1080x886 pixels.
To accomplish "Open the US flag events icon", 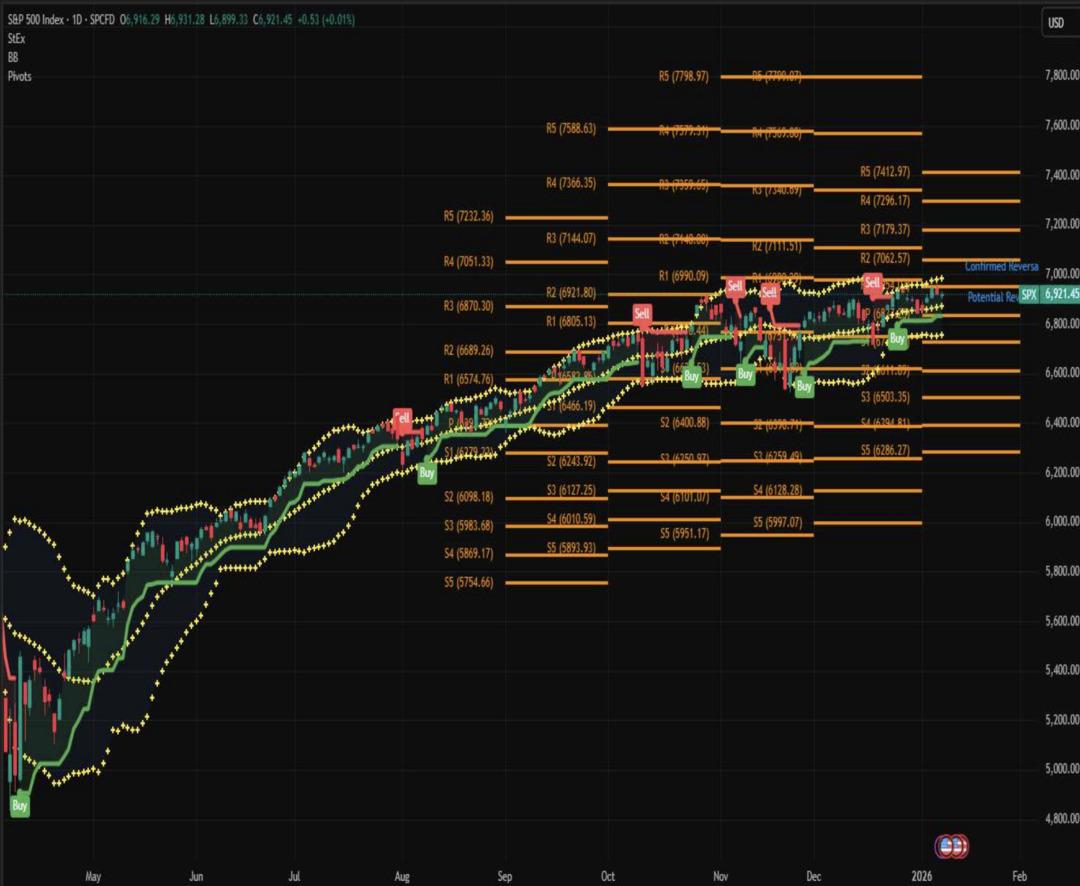I will click(x=951, y=846).
